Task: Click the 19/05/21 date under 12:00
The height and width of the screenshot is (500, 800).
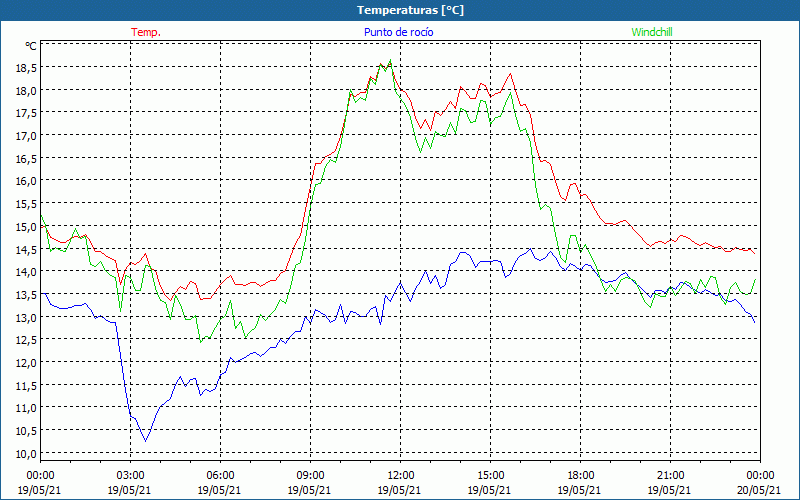Action: coord(399,490)
